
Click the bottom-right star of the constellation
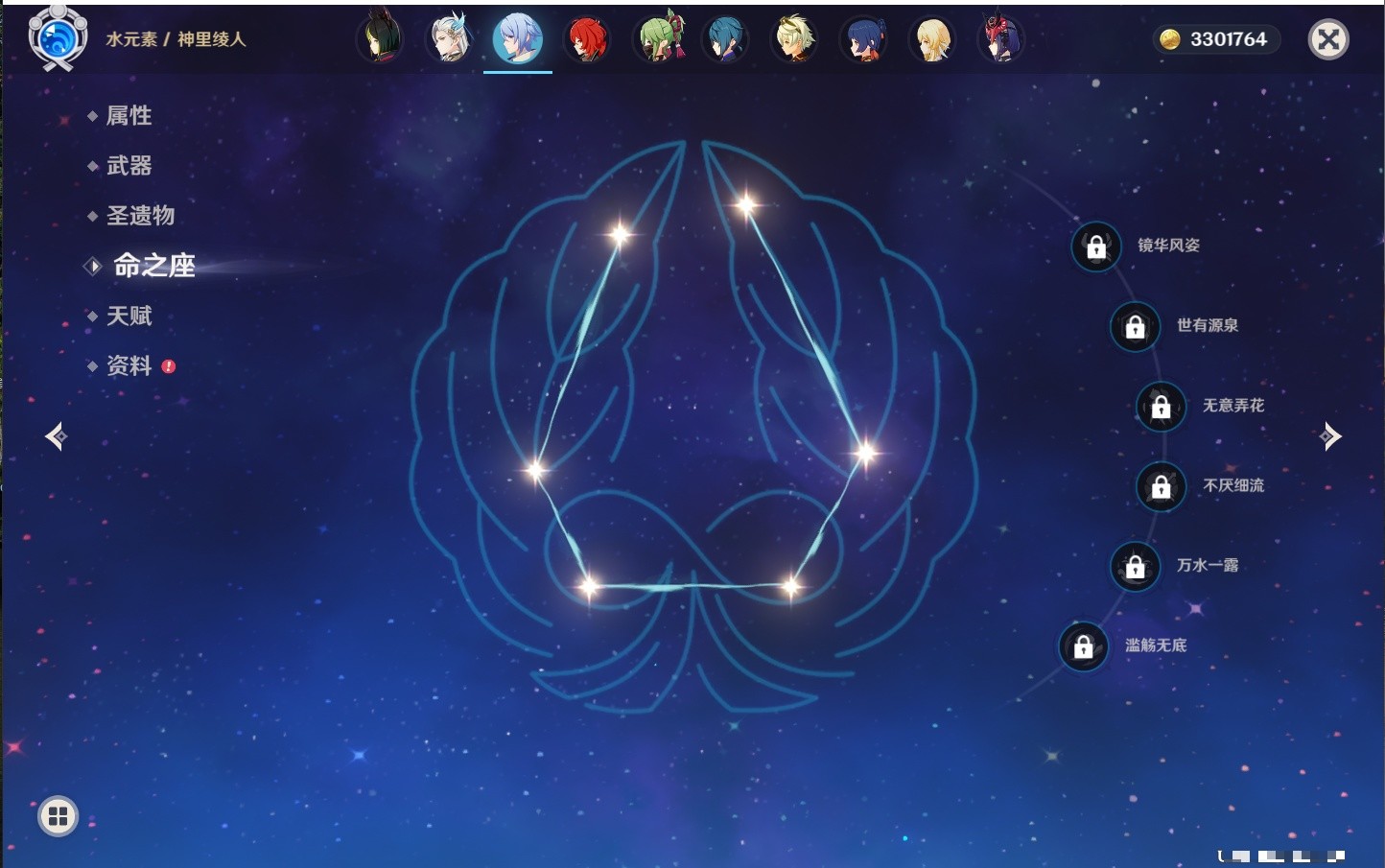pos(791,585)
